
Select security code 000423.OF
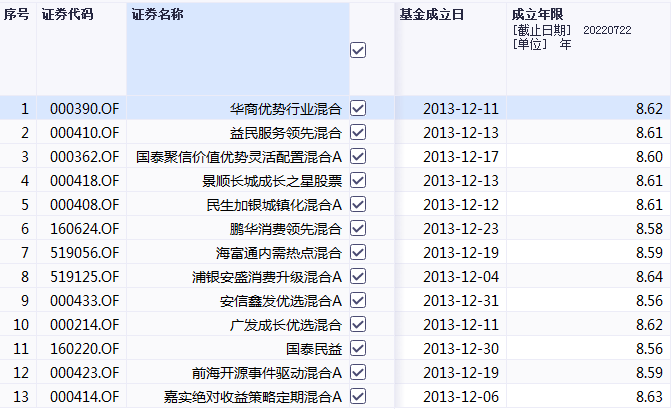click(x=84, y=372)
